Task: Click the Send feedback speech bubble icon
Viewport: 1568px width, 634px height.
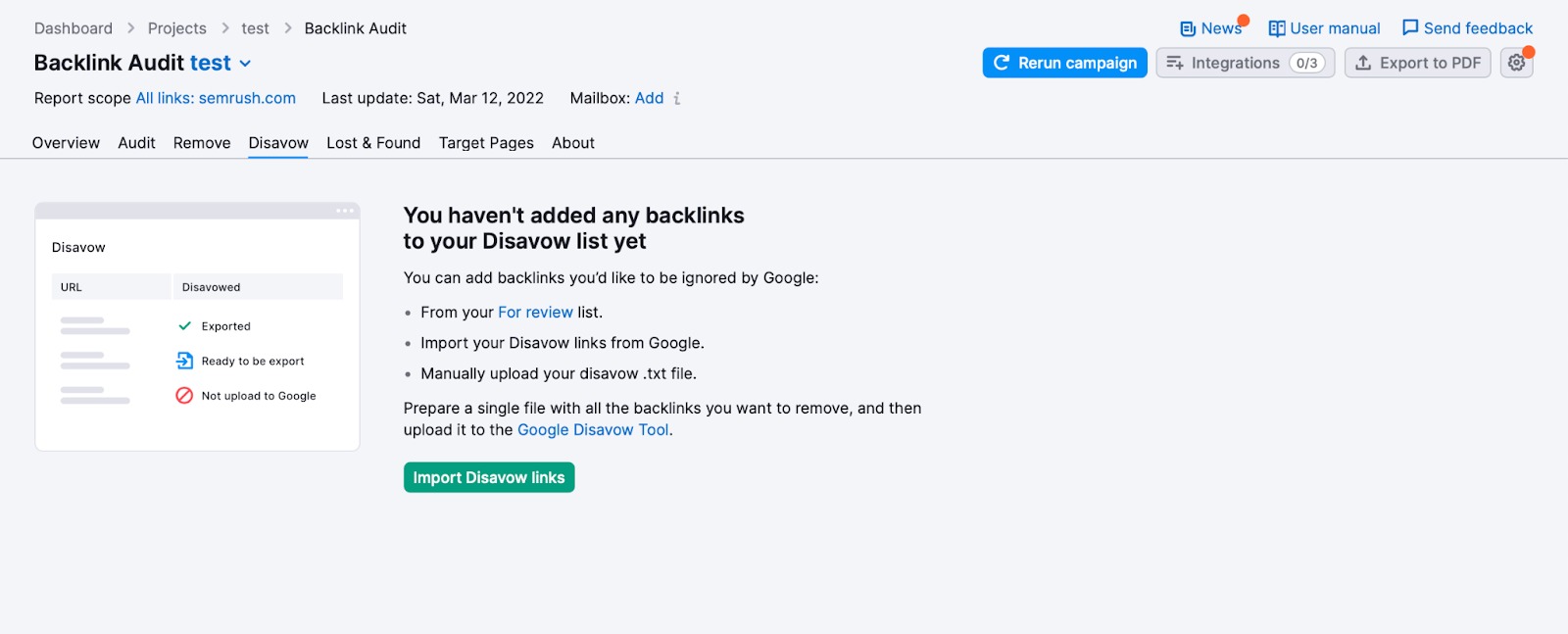Action: click(1410, 27)
